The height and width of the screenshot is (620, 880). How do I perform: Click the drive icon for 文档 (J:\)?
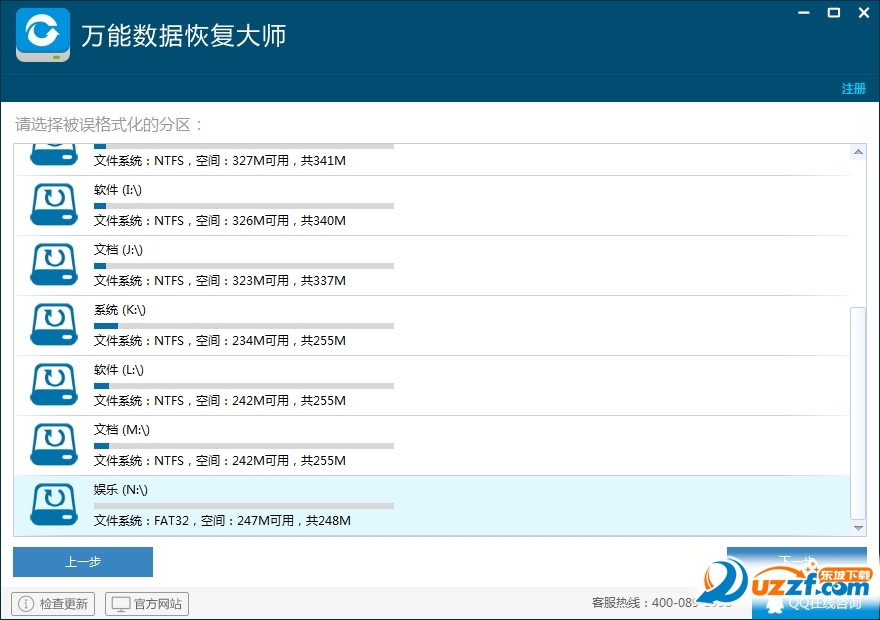(x=54, y=265)
